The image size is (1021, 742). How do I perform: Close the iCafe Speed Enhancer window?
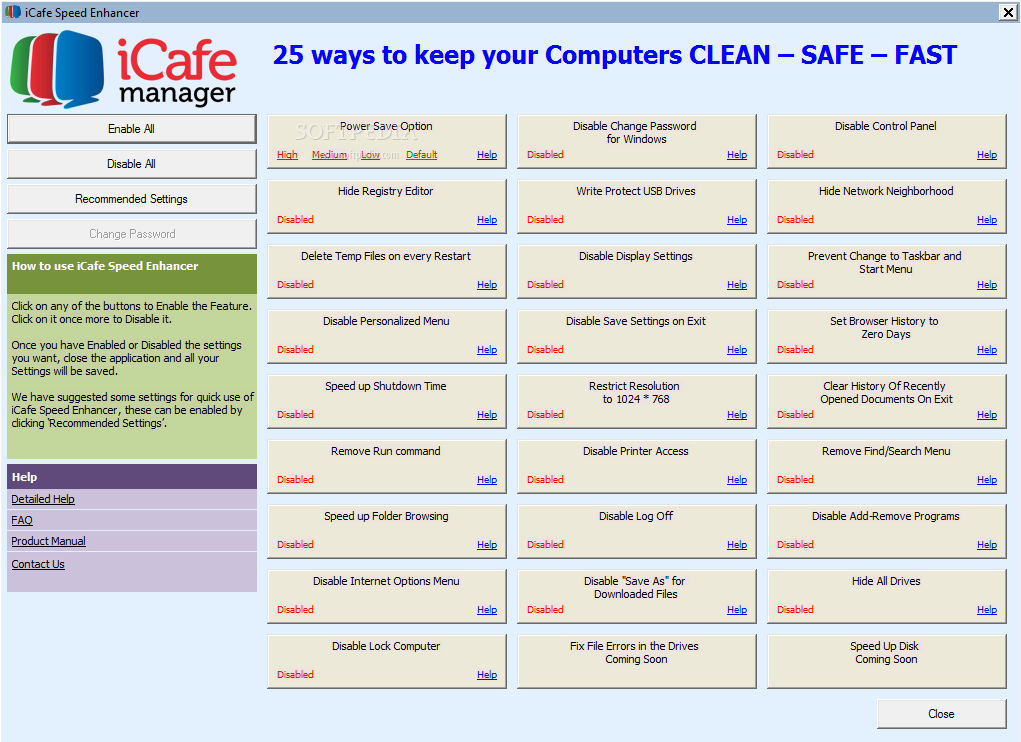coord(1007,12)
